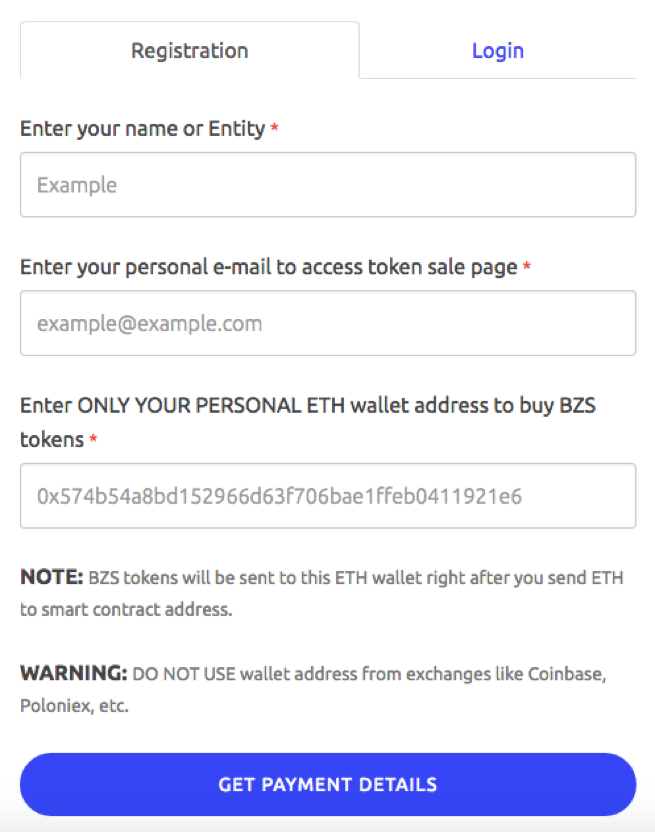Screen dimensions: 655x832
Task: Click the words "BZS tokens" in the wallet label
Action: point(560,405)
